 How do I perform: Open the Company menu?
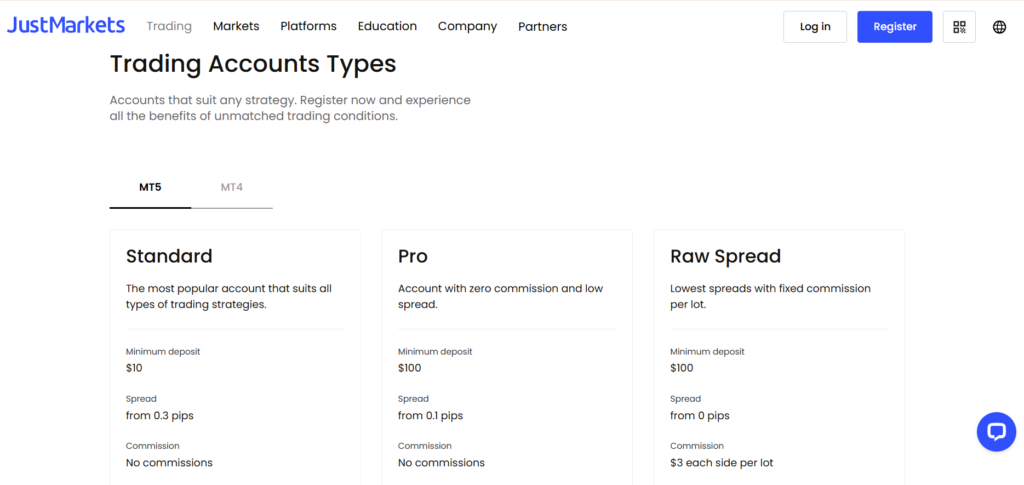click(468, 26)
